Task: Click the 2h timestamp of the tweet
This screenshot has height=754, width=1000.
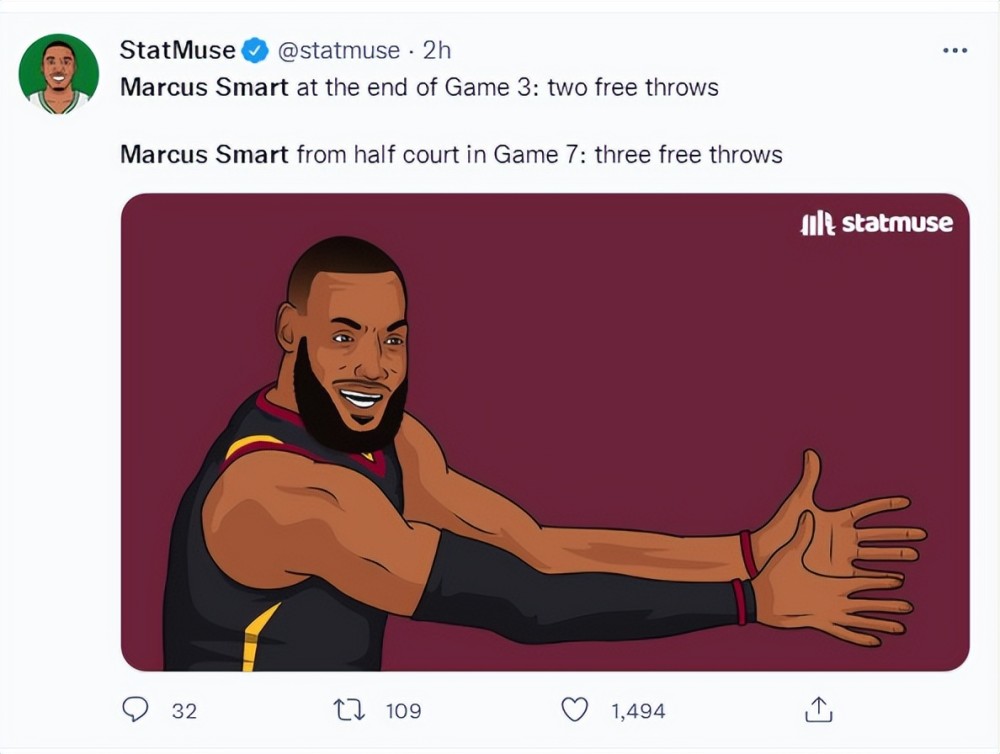Action: tap(437, 50)
